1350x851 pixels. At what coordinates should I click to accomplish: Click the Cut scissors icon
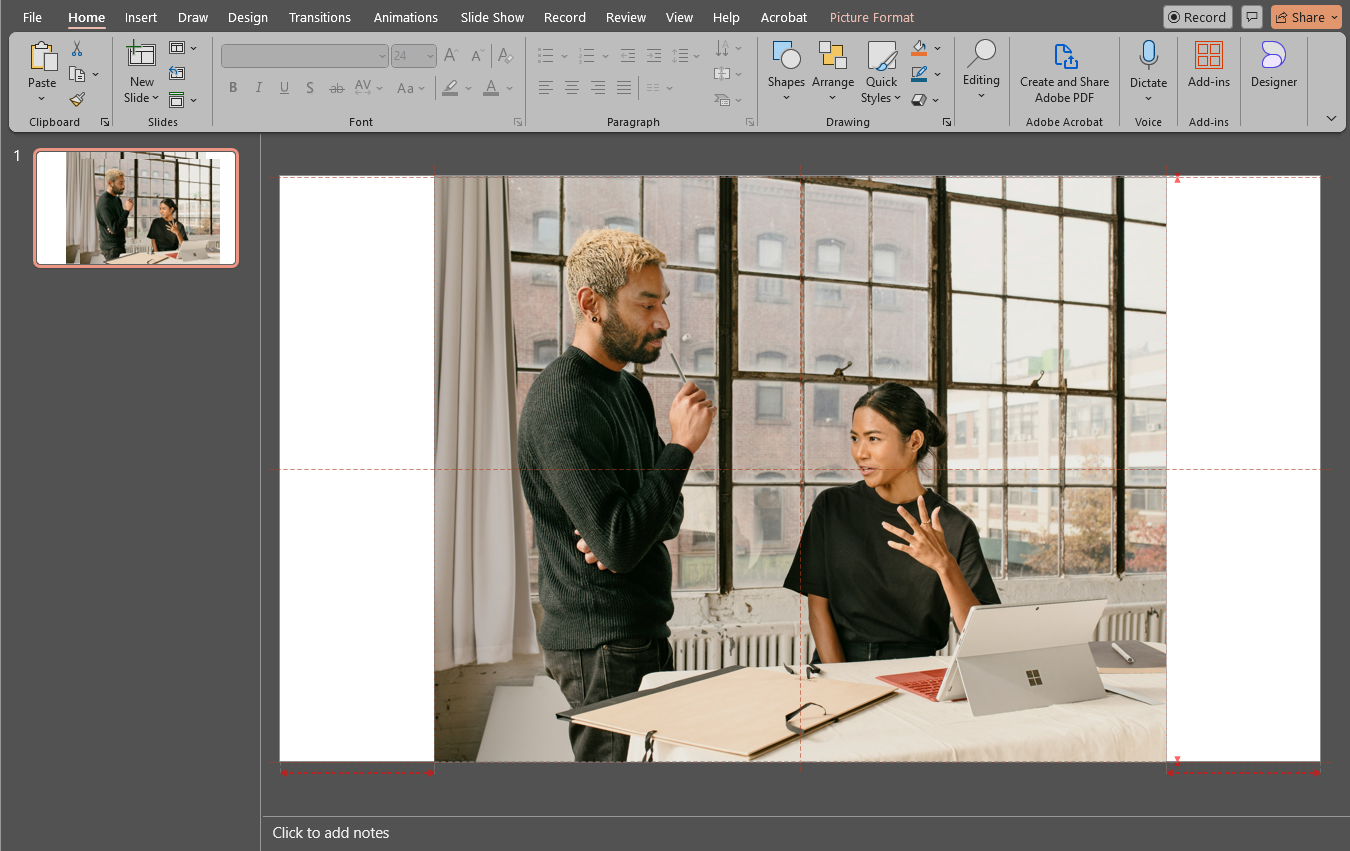77,49
